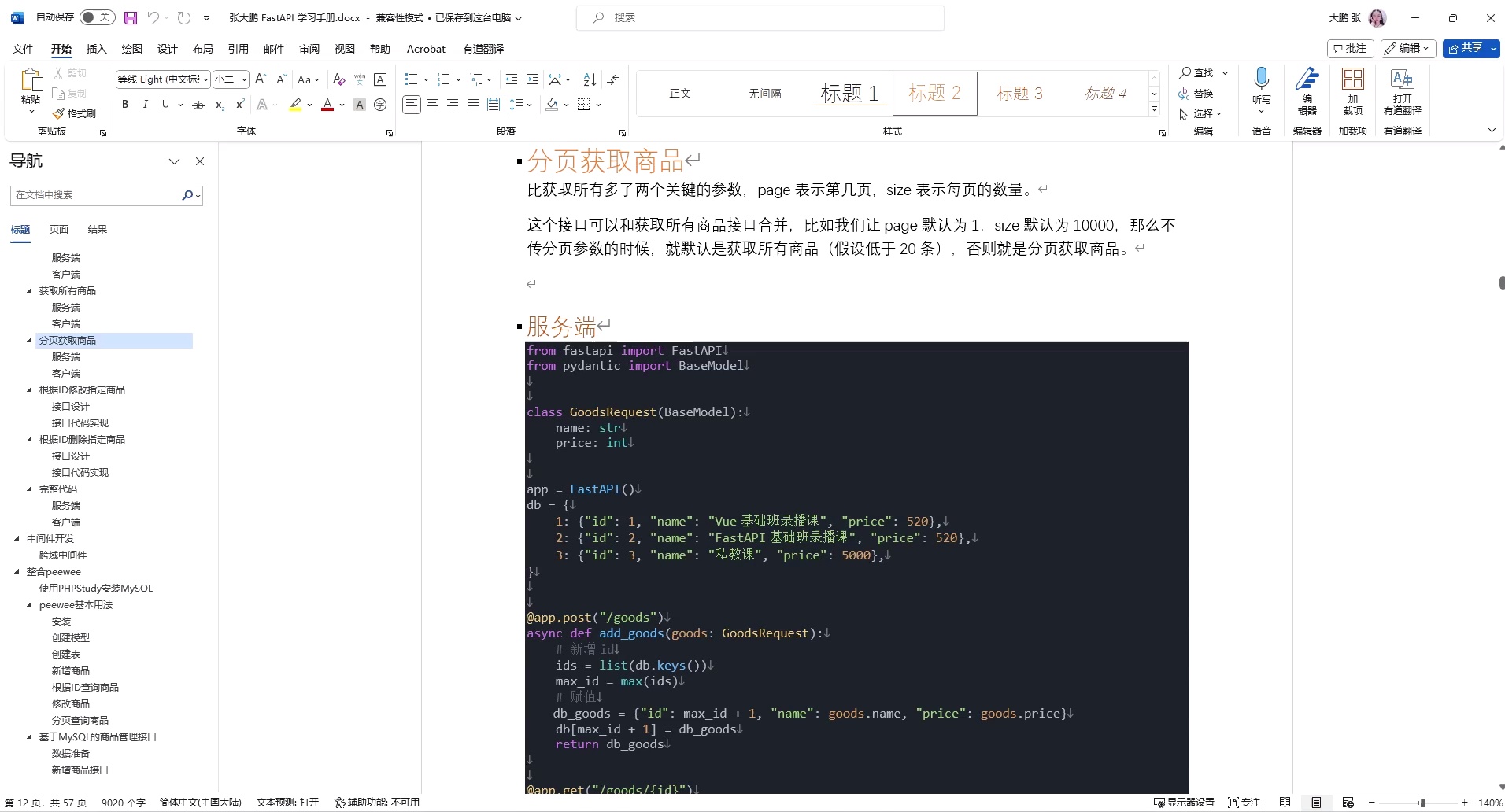Viewport: 1505px width, 812px height.
Task: Open Add-ins (加载项) from the ribbon
Action: tap(1353, 93)
